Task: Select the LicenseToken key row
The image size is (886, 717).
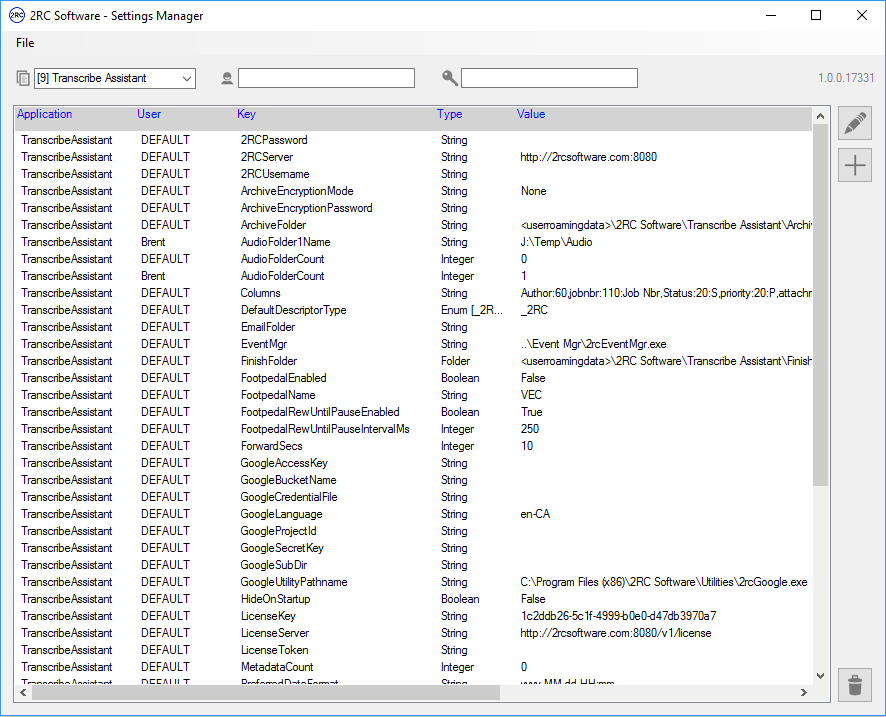Action: 413,650
